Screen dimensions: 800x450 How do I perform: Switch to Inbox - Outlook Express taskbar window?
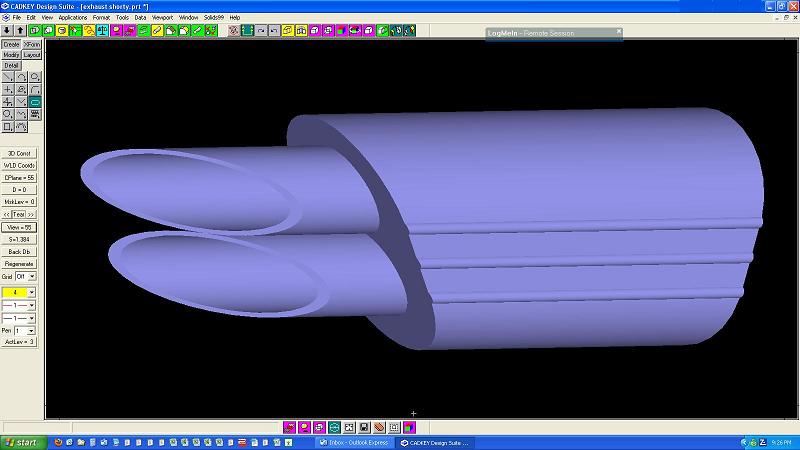(x=354, y=442)
